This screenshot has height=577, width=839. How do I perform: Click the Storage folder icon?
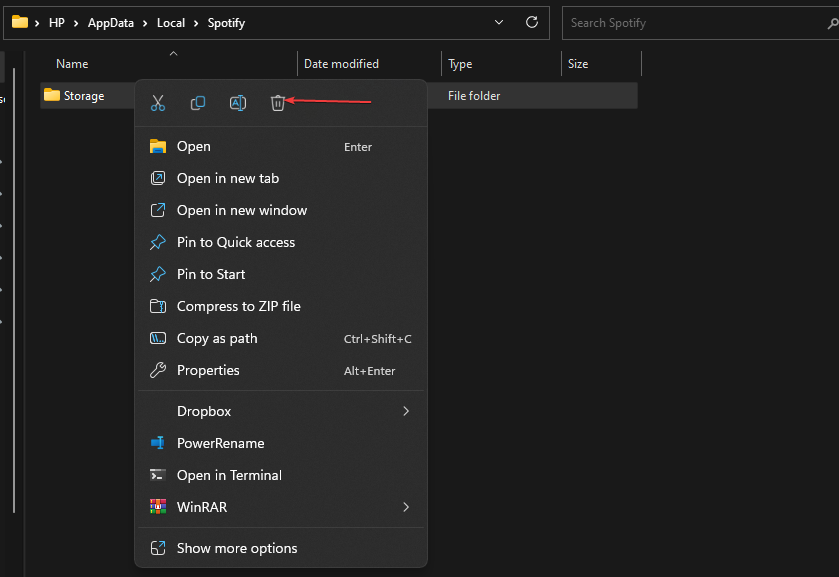(x=52, y=95)
